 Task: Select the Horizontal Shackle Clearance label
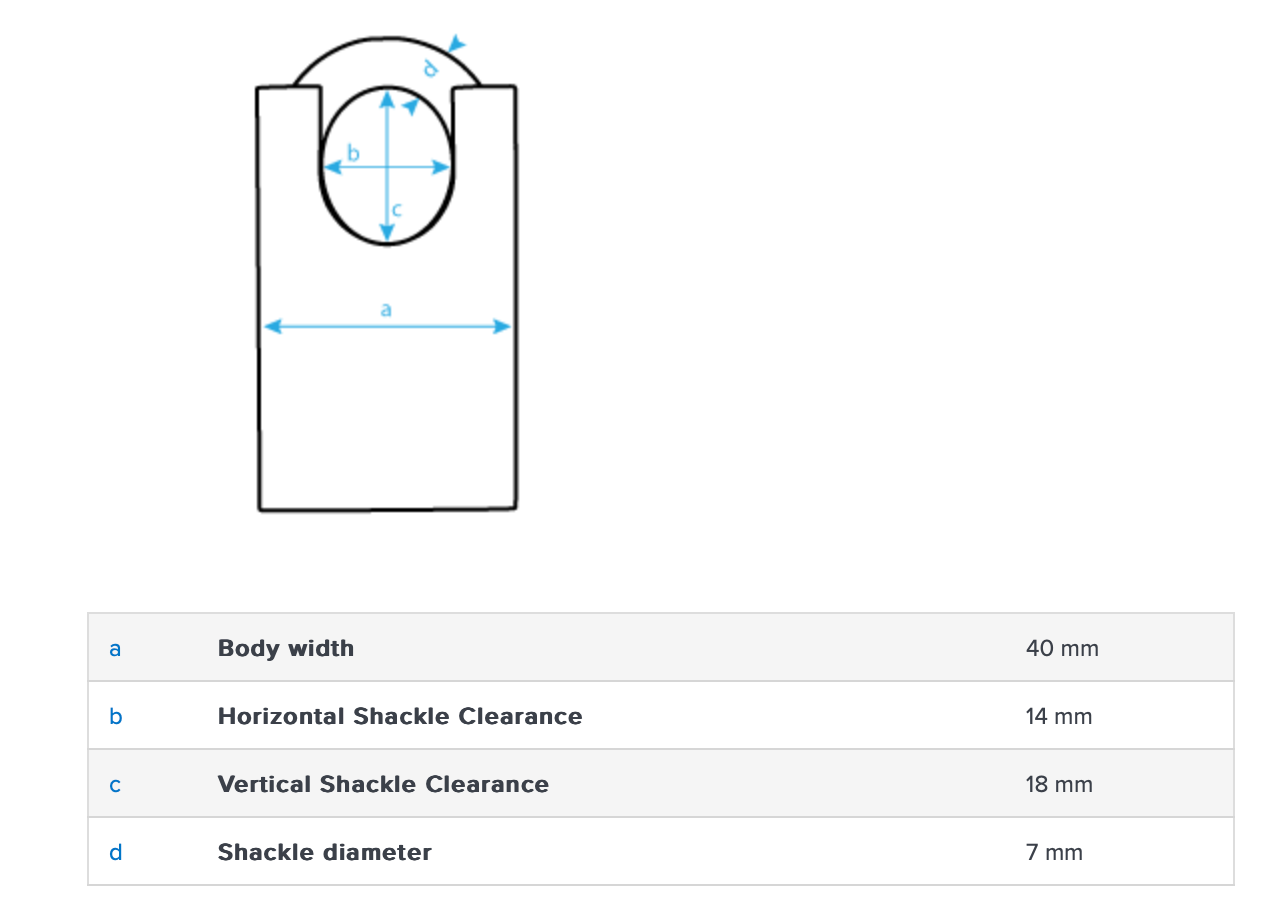point(400,716)
